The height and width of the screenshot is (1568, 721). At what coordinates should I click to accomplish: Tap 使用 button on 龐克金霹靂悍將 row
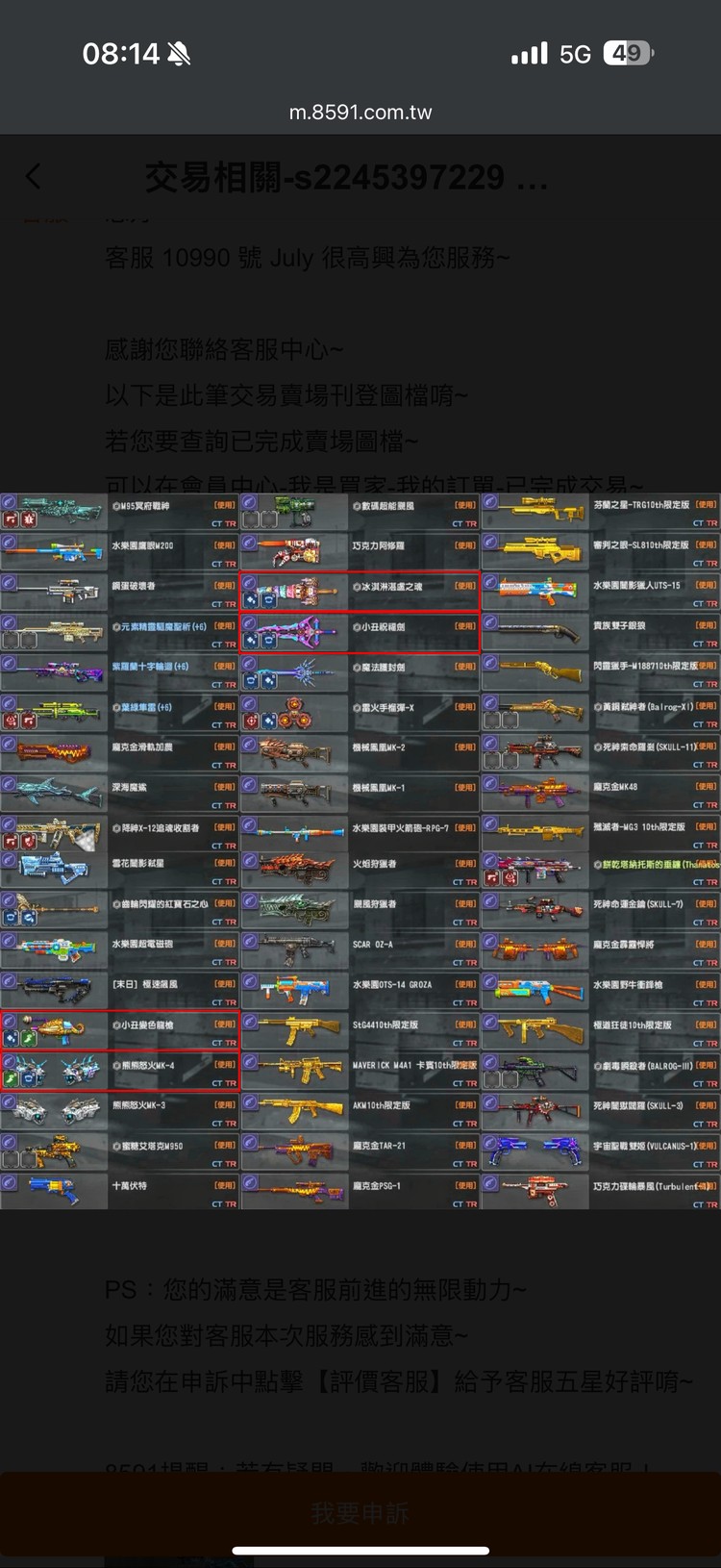[x=706, y=944]
